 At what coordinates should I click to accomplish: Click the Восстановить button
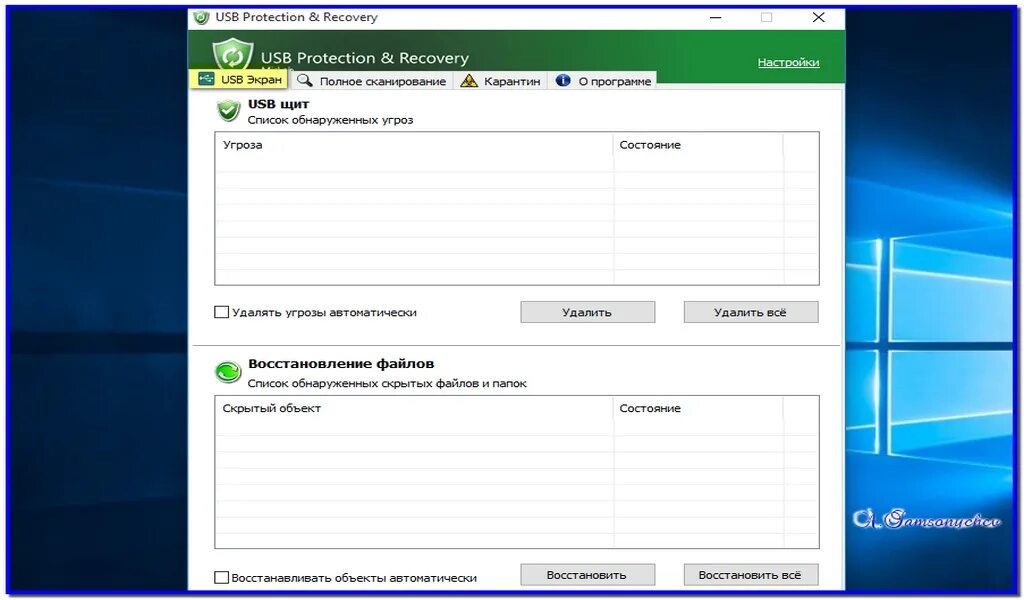click(x=587, y=575)
